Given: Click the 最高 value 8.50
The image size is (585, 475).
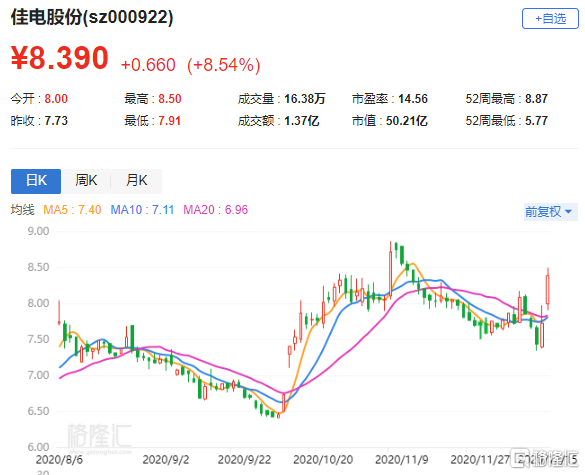Looking at the screenshot, I should pyautogui.click(x=170, y=99).
